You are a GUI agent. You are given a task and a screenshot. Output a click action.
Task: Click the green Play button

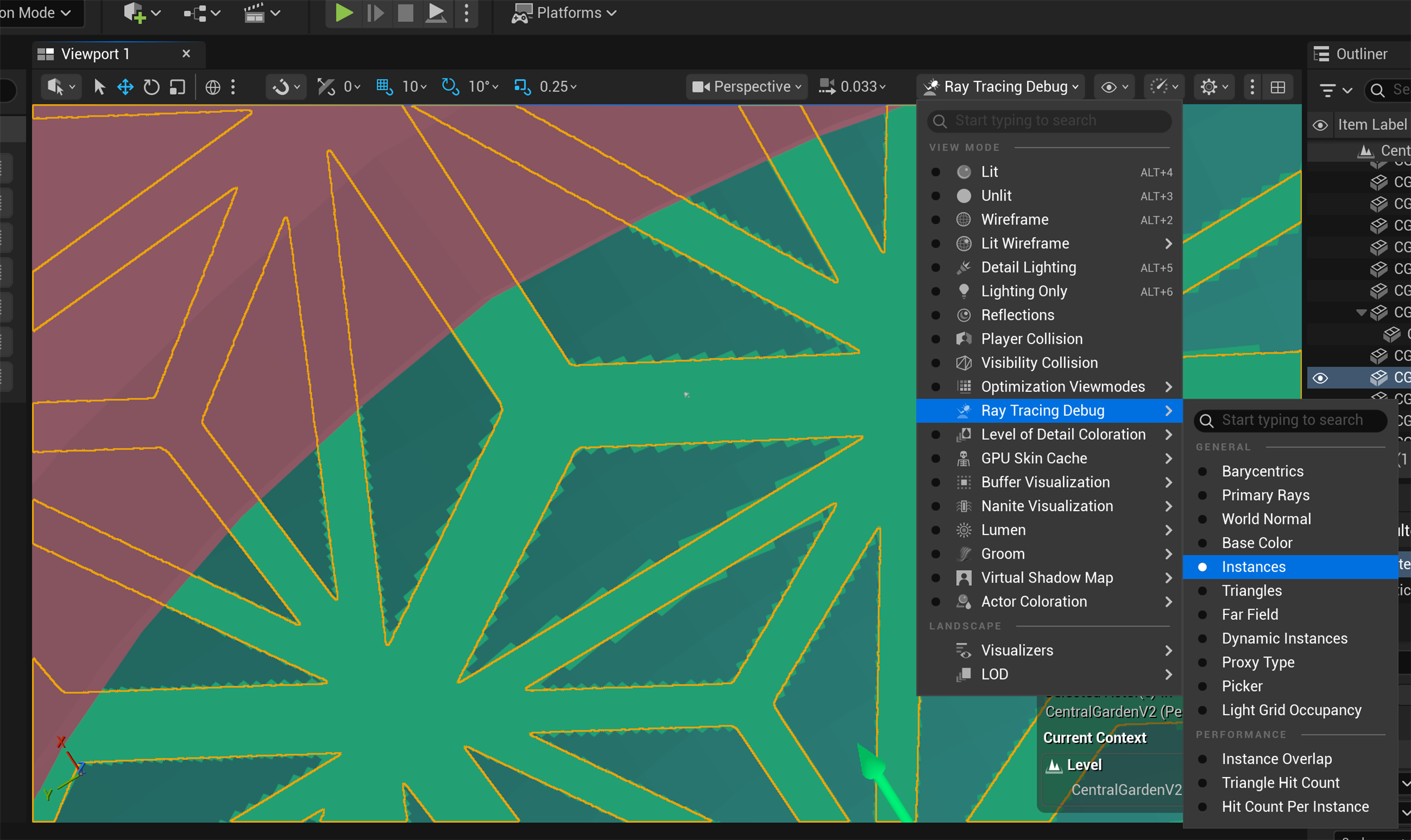(x=344, y=12)
